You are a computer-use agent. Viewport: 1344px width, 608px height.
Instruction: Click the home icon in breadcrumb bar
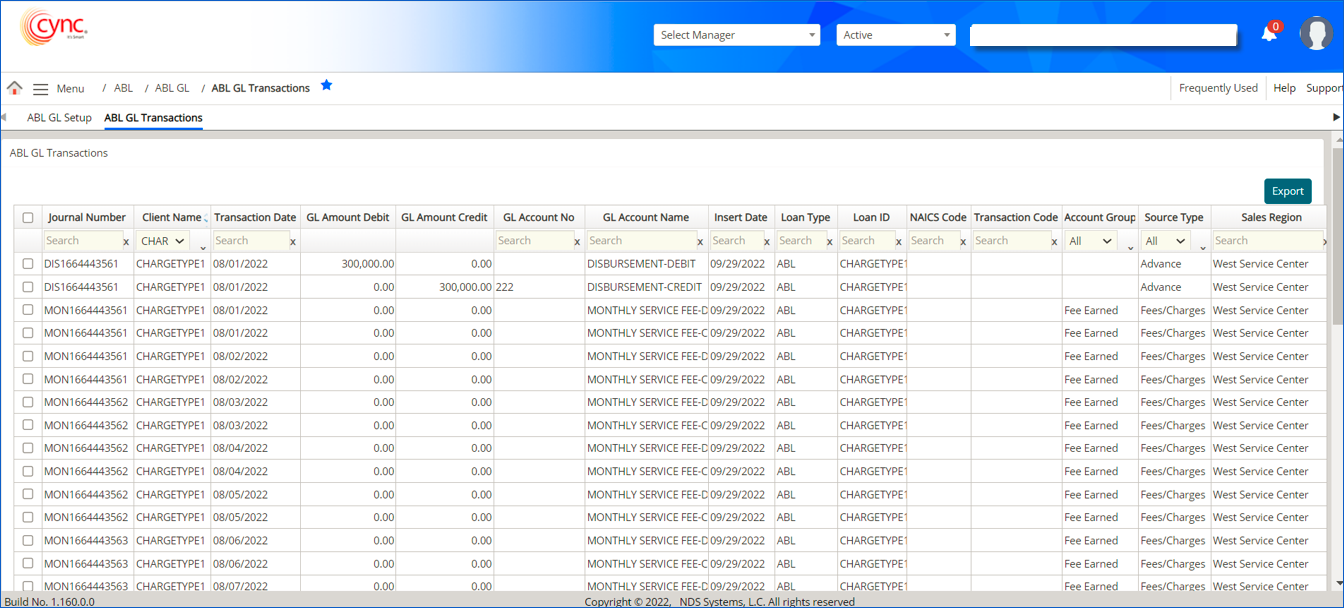pyautogui.click(x=14, y=88)
